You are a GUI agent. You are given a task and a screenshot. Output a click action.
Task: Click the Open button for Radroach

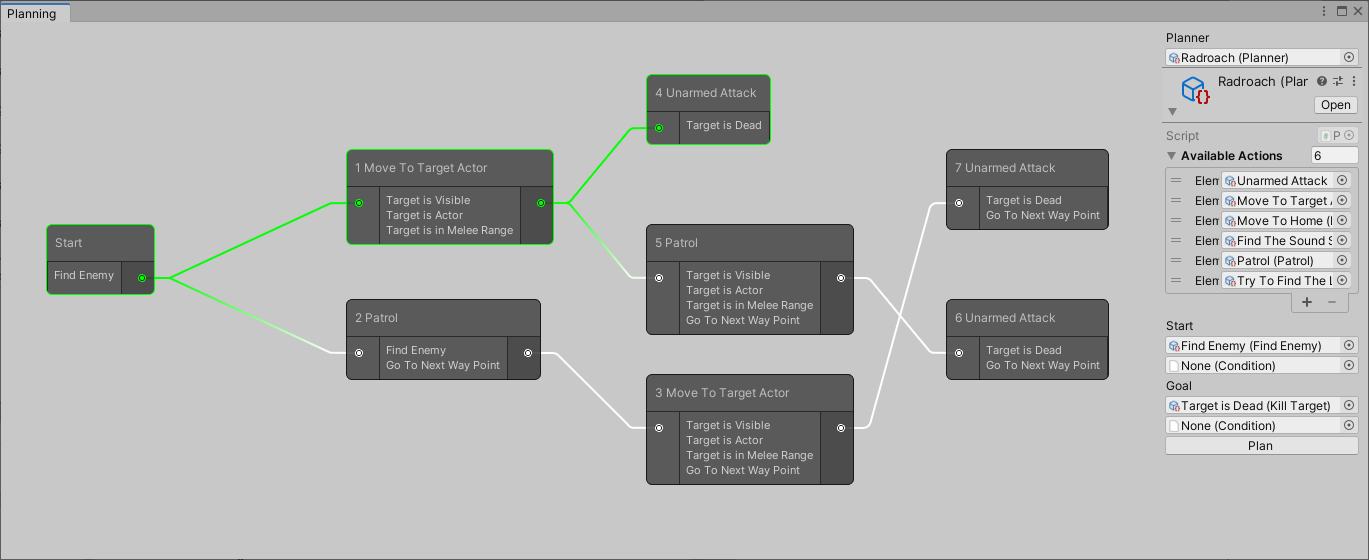(x=1335, y=105)
